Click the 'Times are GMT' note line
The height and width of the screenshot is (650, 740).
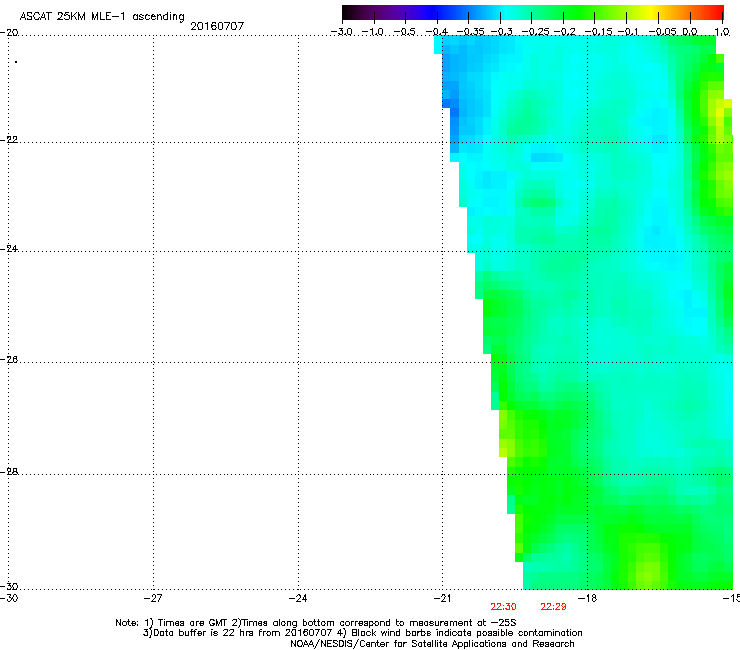coord(316,623)
